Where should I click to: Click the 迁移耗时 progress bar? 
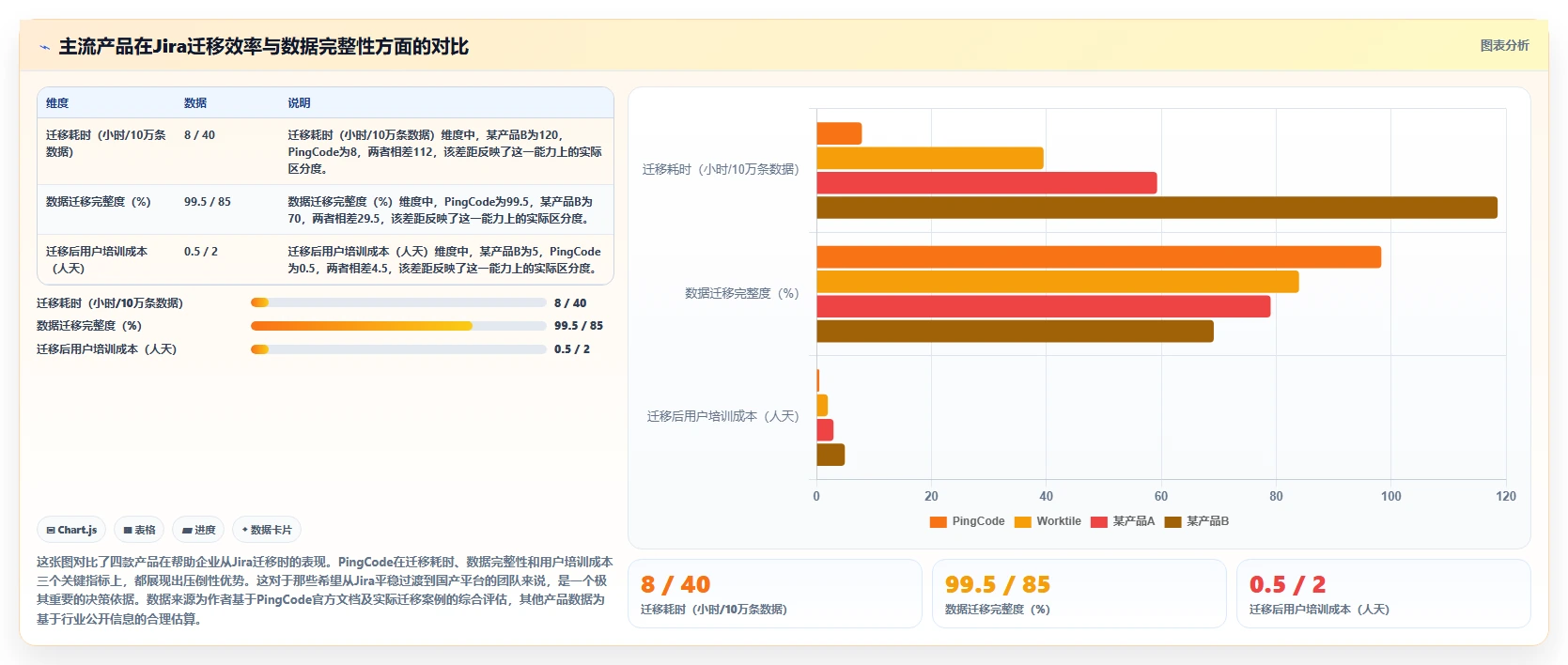tap(398, 302)
